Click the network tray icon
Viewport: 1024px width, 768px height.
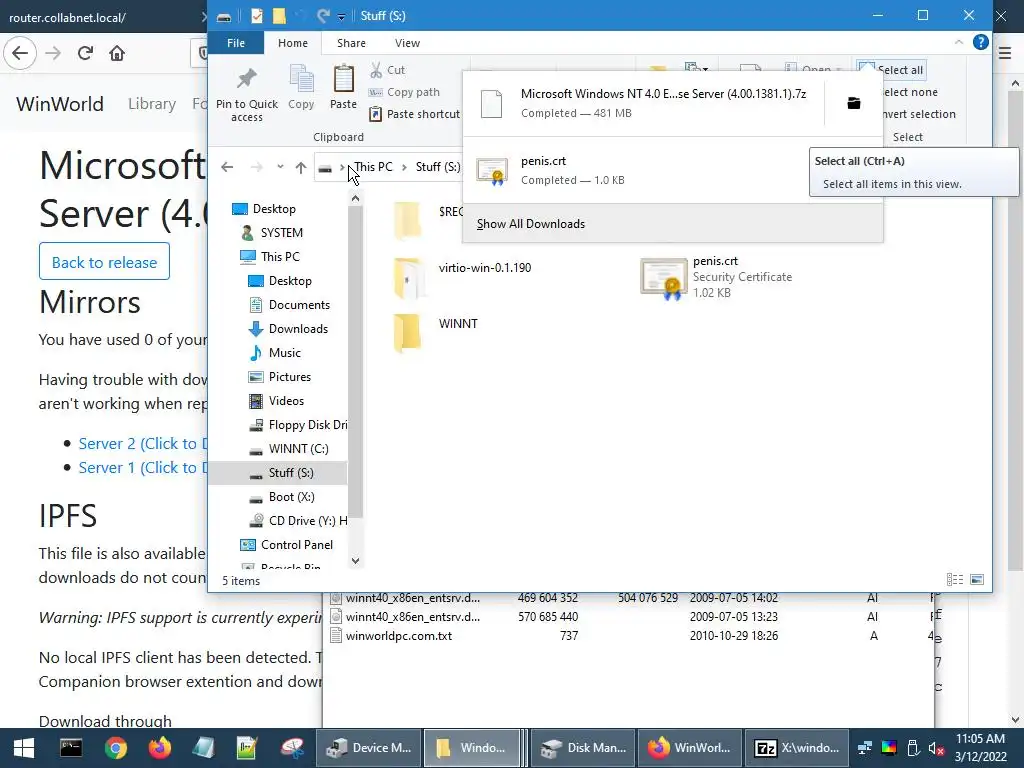[x=865, y=748]
